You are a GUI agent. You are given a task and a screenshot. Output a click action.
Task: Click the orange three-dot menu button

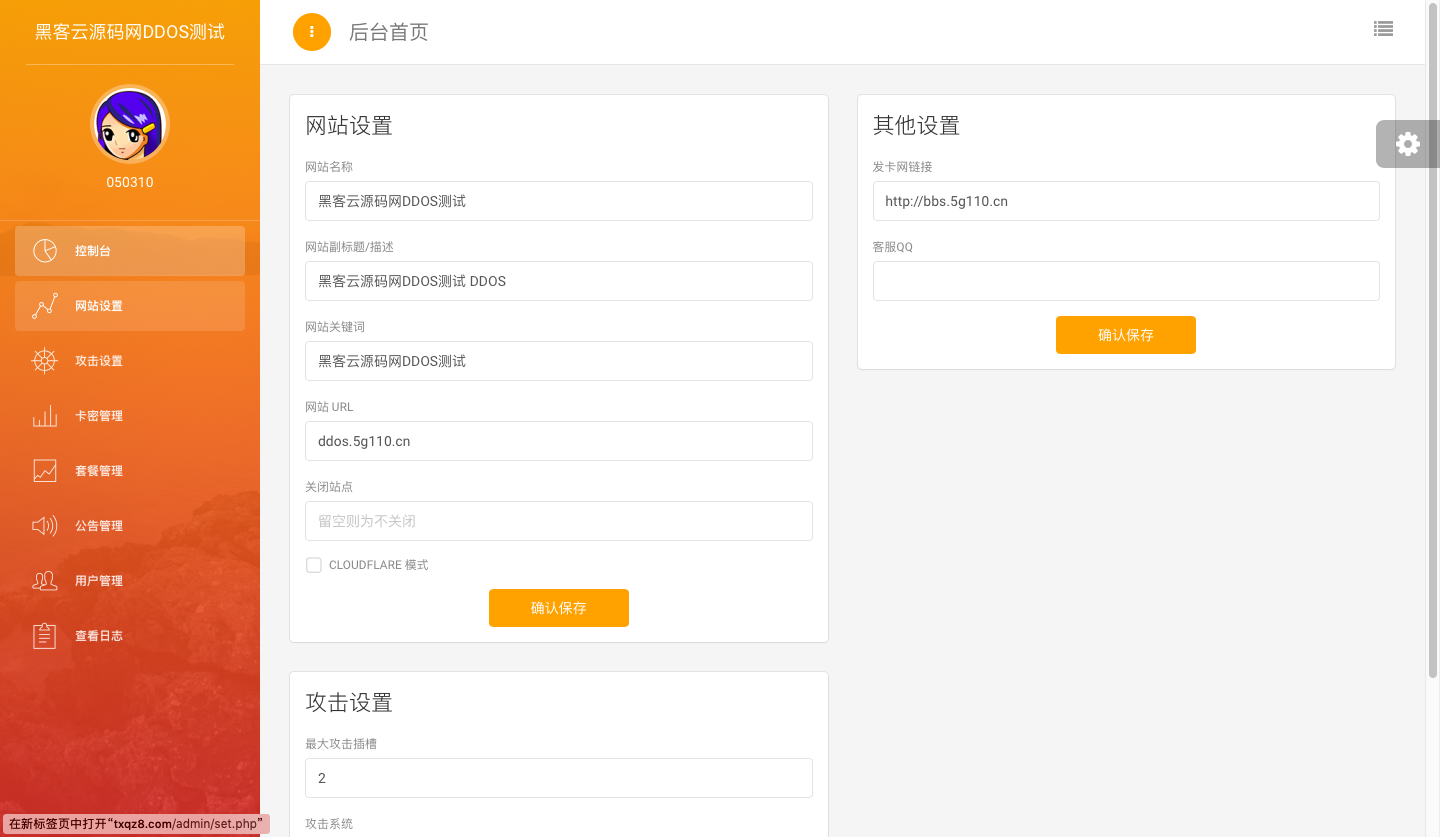pyautogui.click(x=312, y=32)
